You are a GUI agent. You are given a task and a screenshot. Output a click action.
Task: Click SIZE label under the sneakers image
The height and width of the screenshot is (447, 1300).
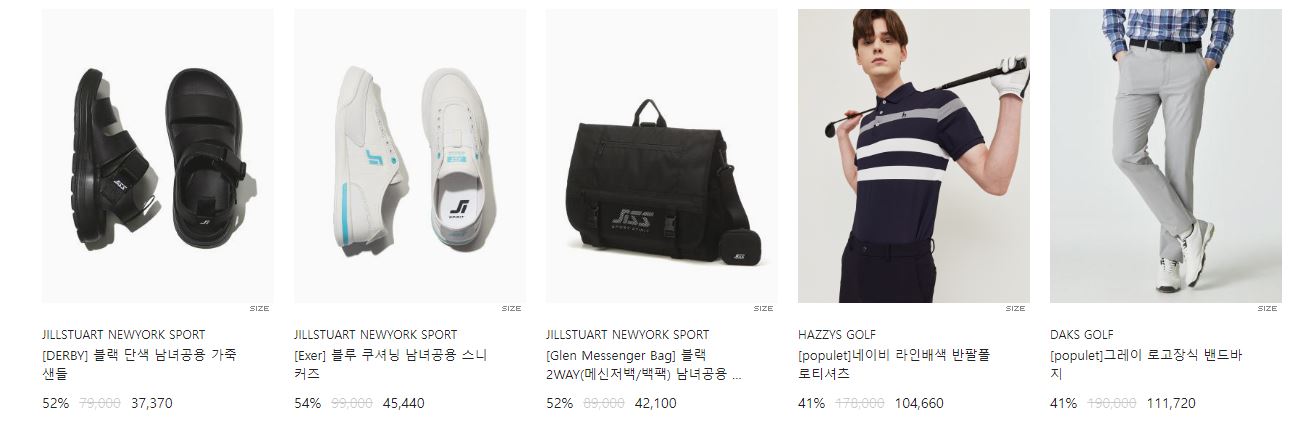click(511, 309)
